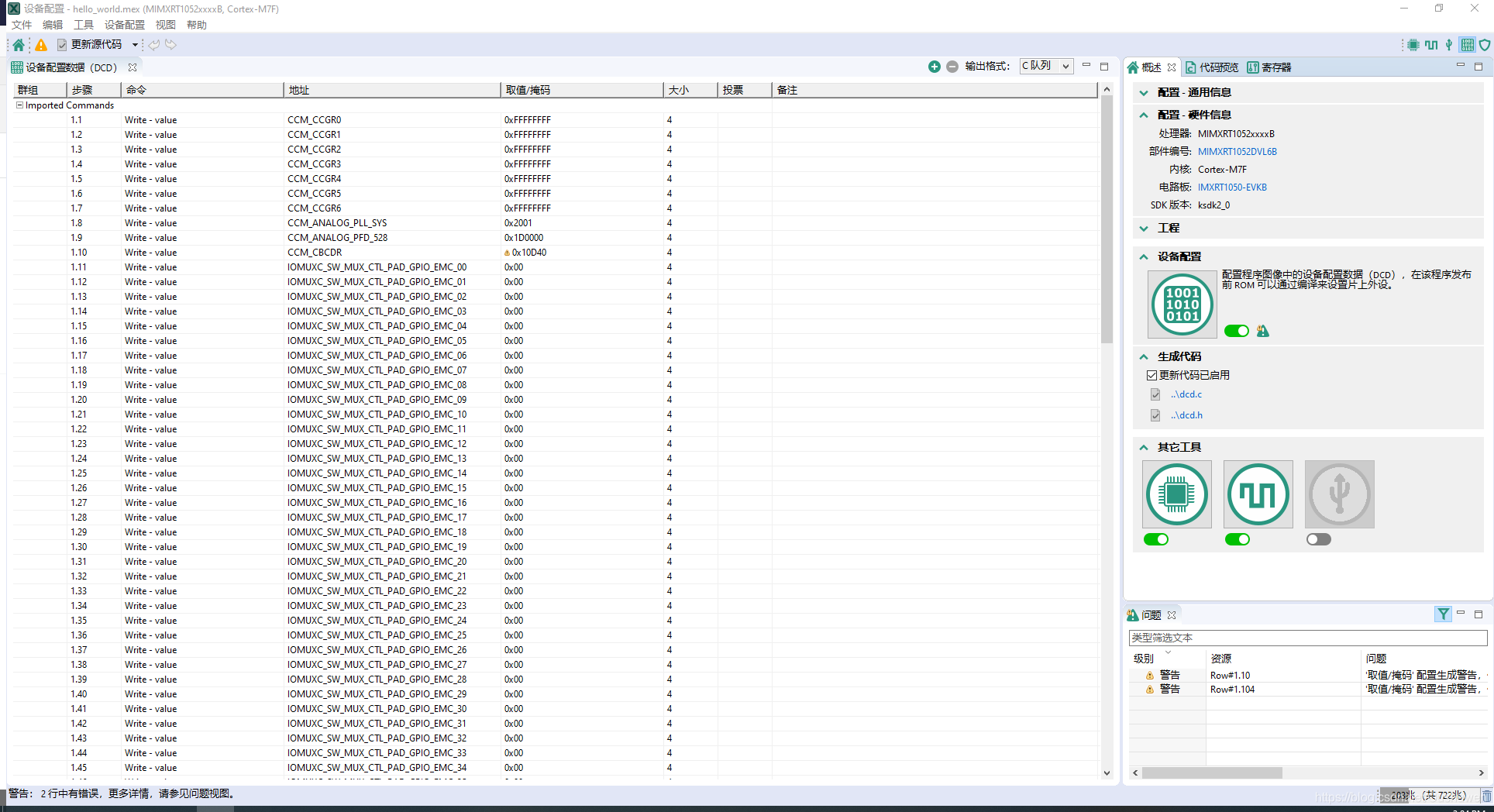This screenshot has width=1494, height=812.
Task: Toggle the checkbox next to ..\dcd.h
Action: coord(1155,415)
